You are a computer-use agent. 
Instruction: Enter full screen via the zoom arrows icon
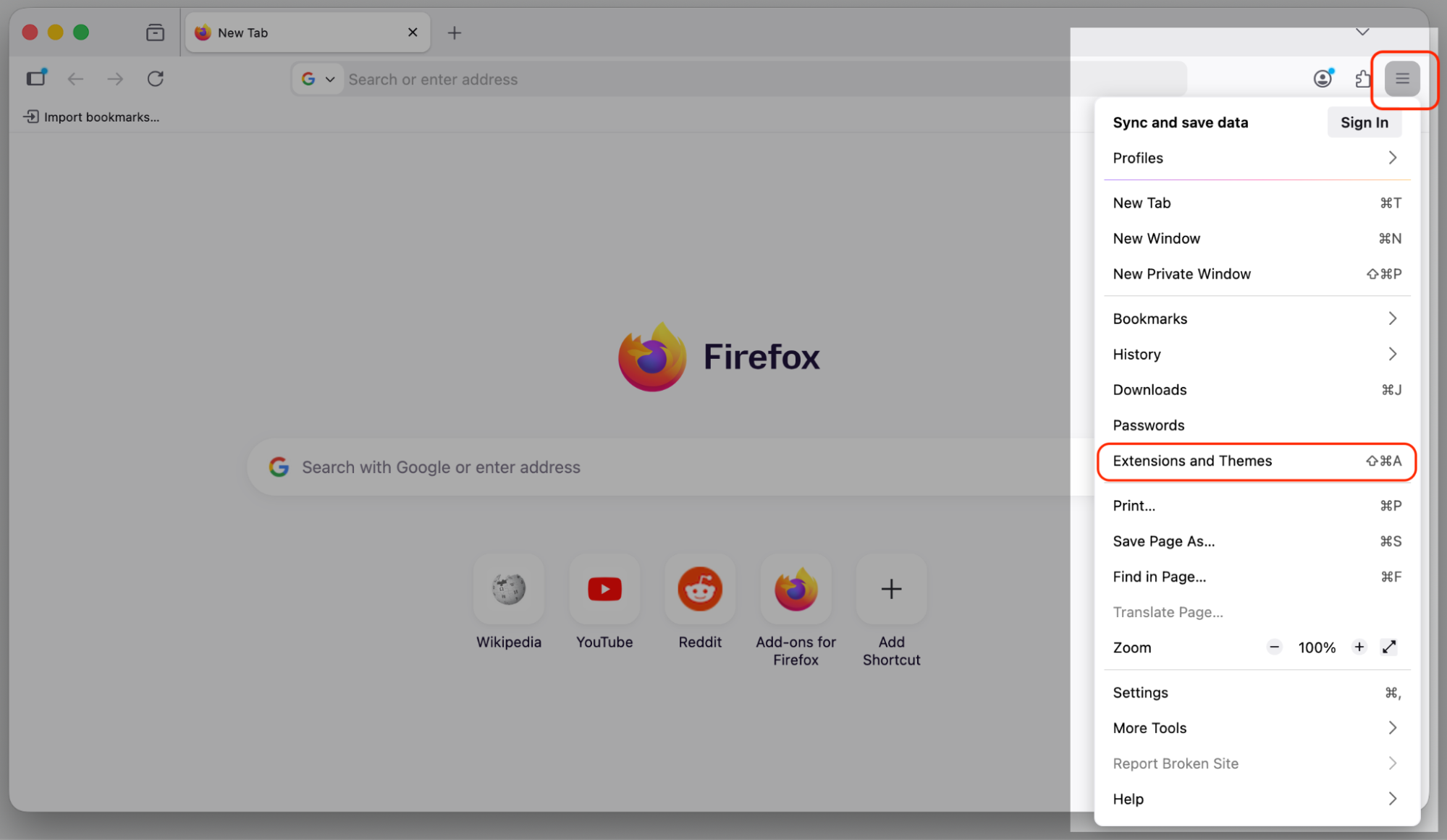tap(1388, 648)
